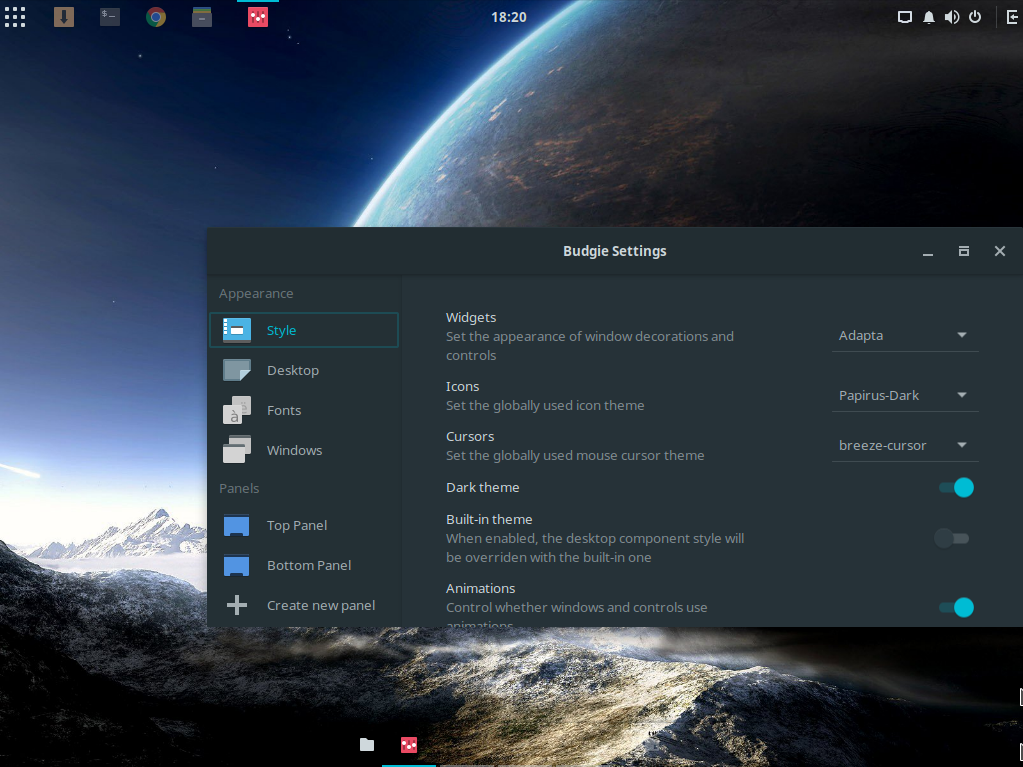Click the Panels section heading
Viewport: 1023px width, 767px height.
[x=239, y=488]
